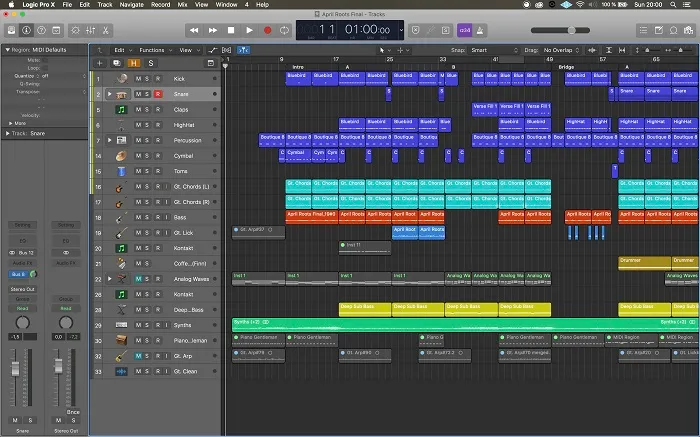Open the Mixer faders icon
Screen dimensions: 700x437
(x=91, y=30)
